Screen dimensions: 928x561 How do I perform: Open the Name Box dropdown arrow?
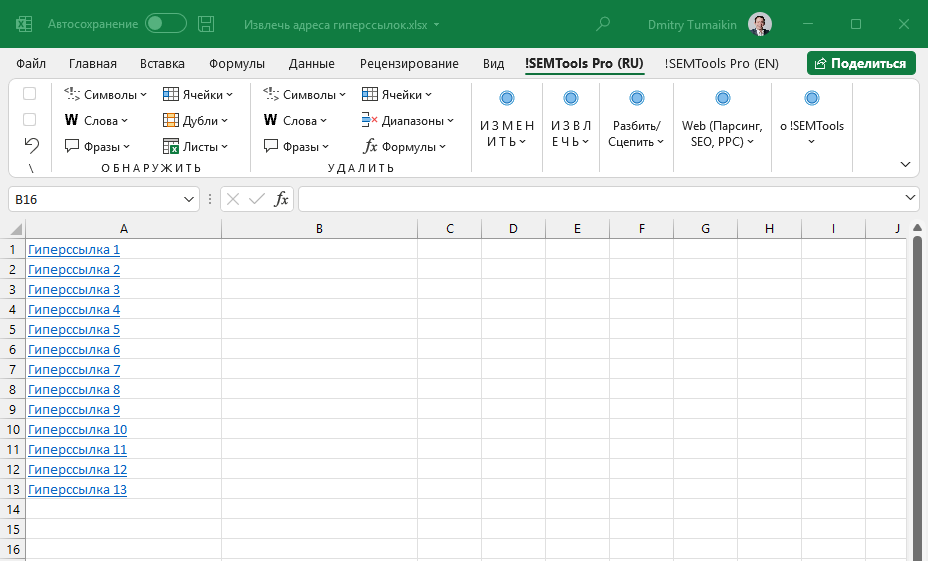[189, 199]
